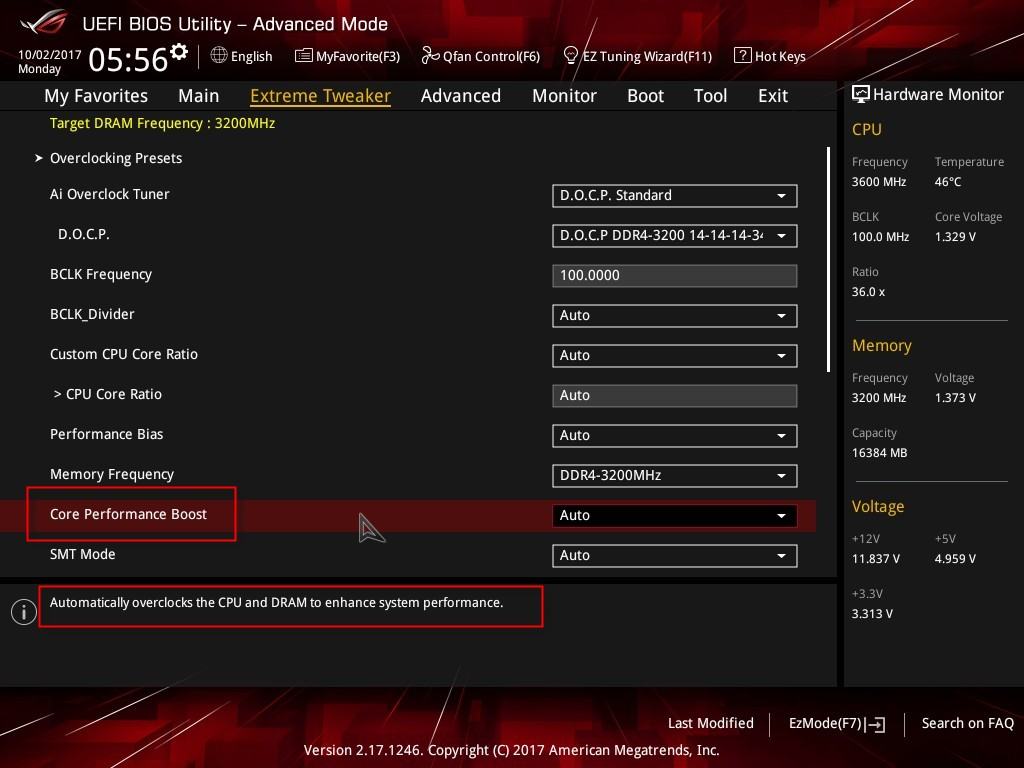Click the ROG logo

[44, 23]
